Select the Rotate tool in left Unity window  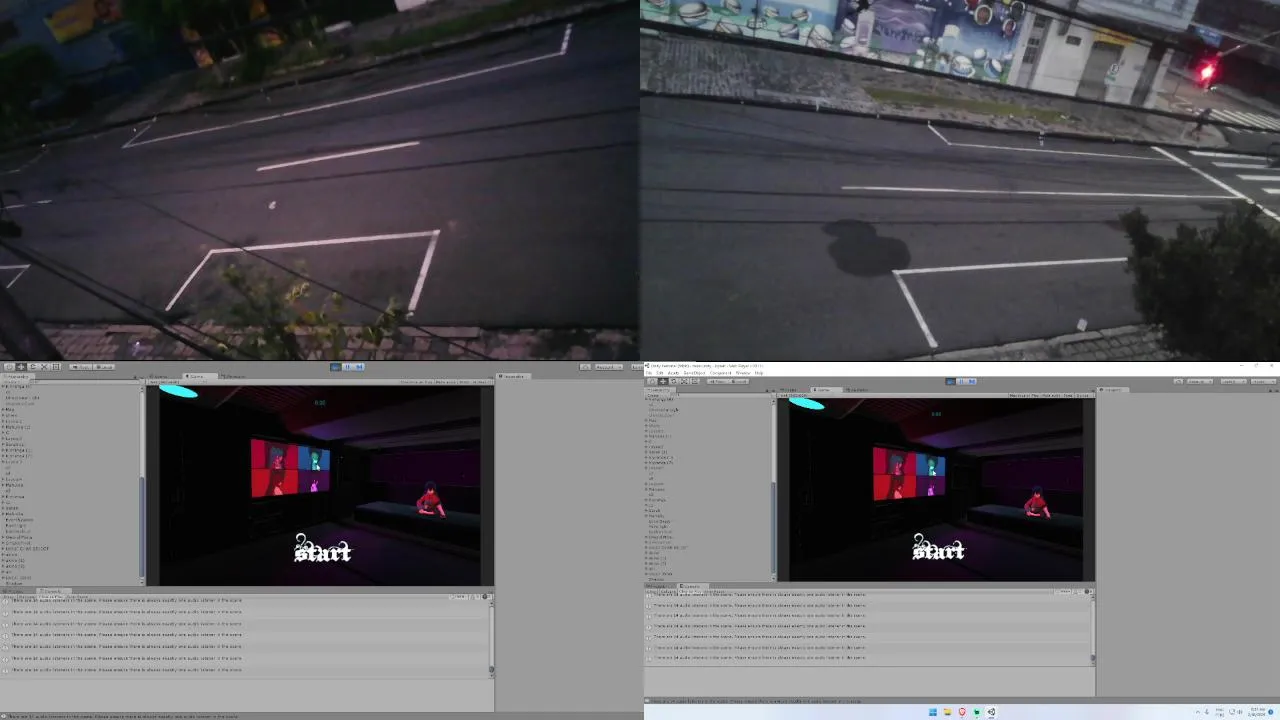[x=33, y=367]
